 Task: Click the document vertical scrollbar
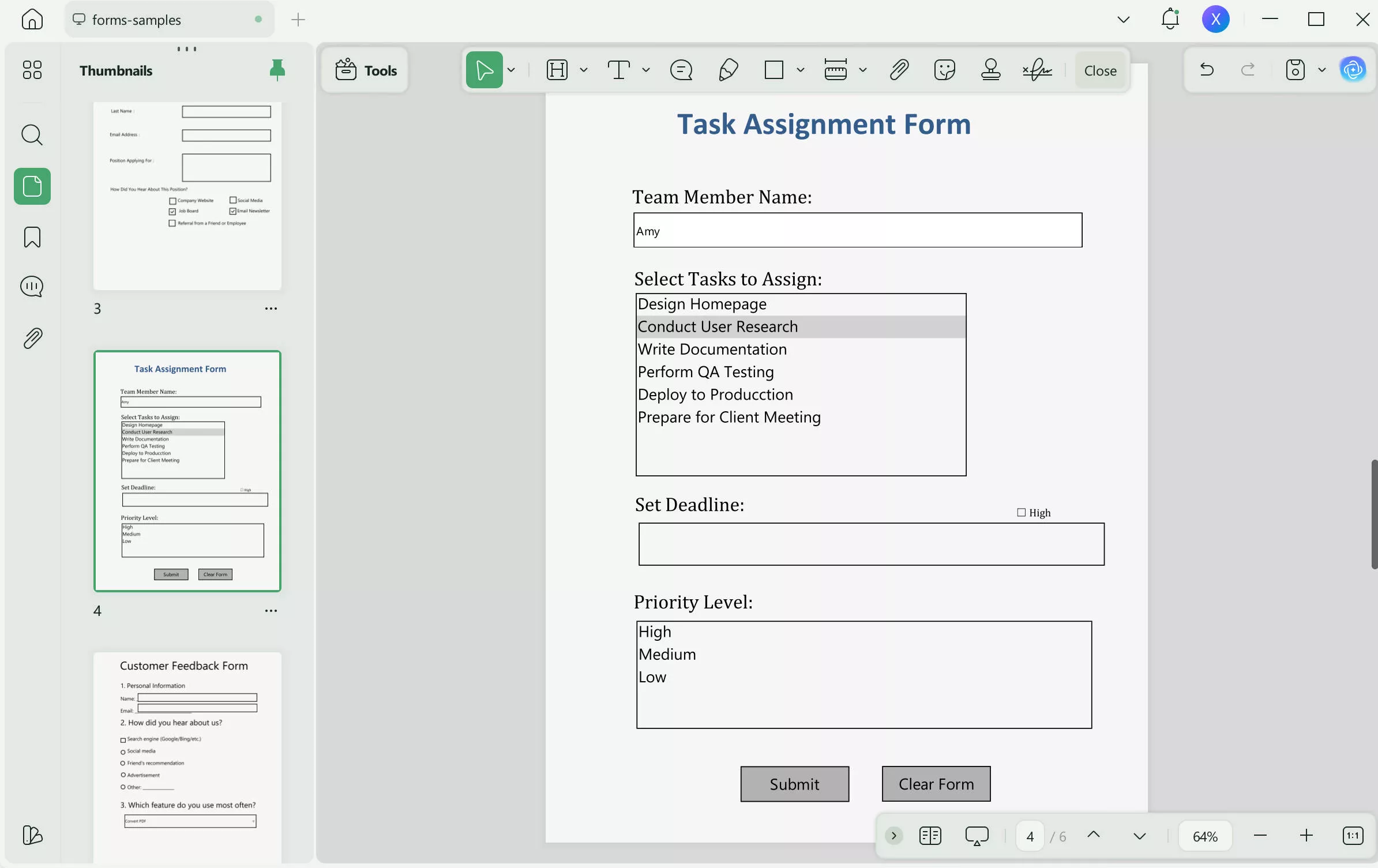click(1373, 513)
